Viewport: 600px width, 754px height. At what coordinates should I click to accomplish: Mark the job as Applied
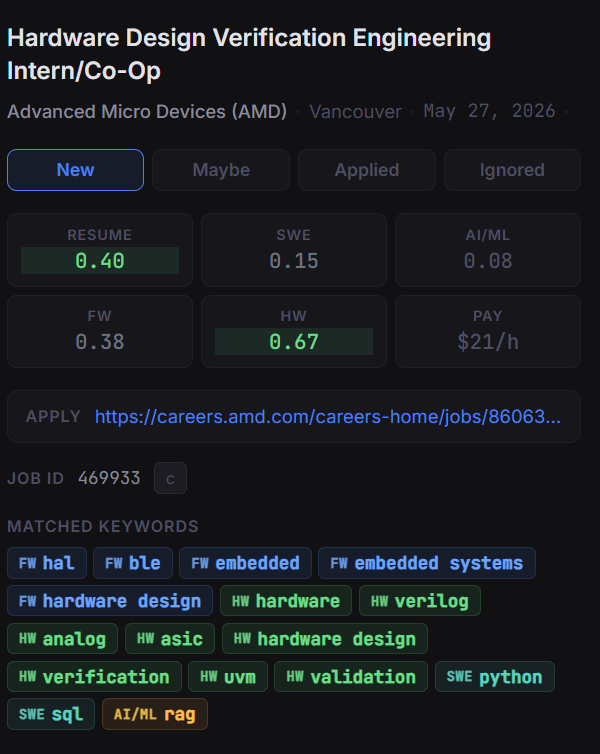[367, 170]
